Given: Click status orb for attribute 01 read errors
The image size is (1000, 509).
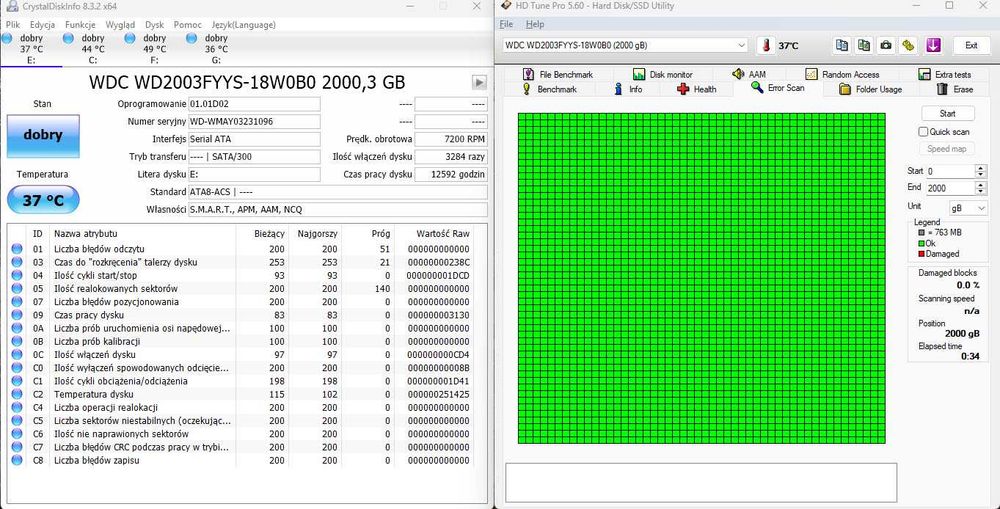Looking at the screenshot, I should point(17,249).
